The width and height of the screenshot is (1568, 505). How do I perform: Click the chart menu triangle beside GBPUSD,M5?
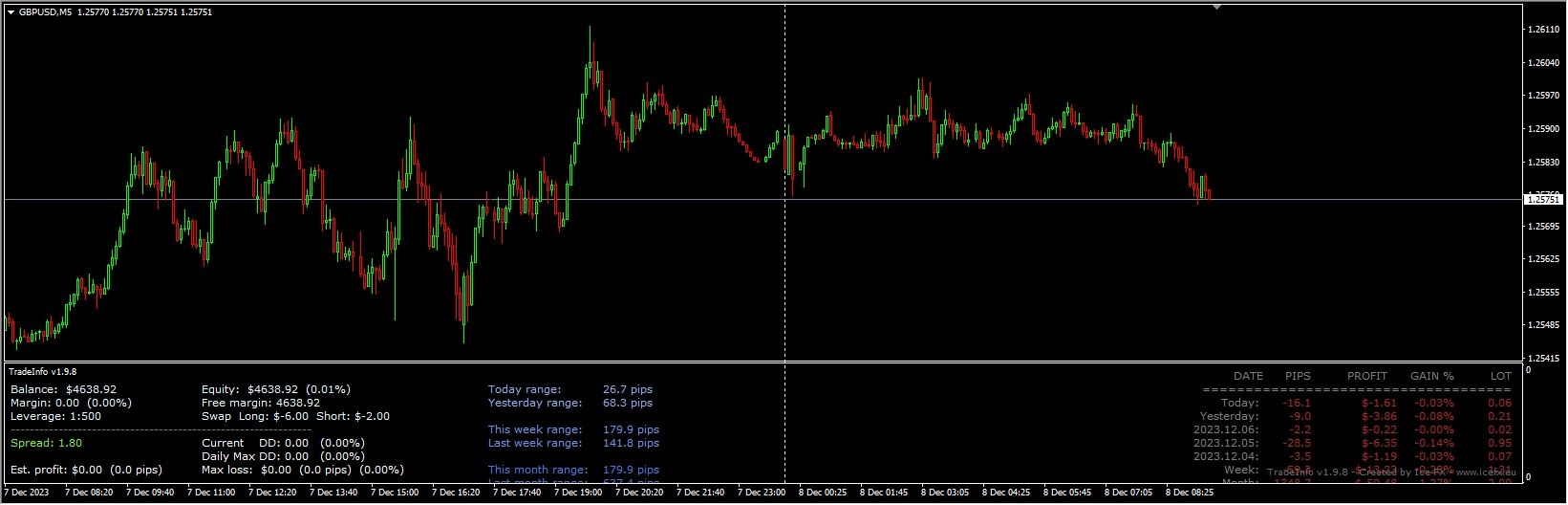11,12
